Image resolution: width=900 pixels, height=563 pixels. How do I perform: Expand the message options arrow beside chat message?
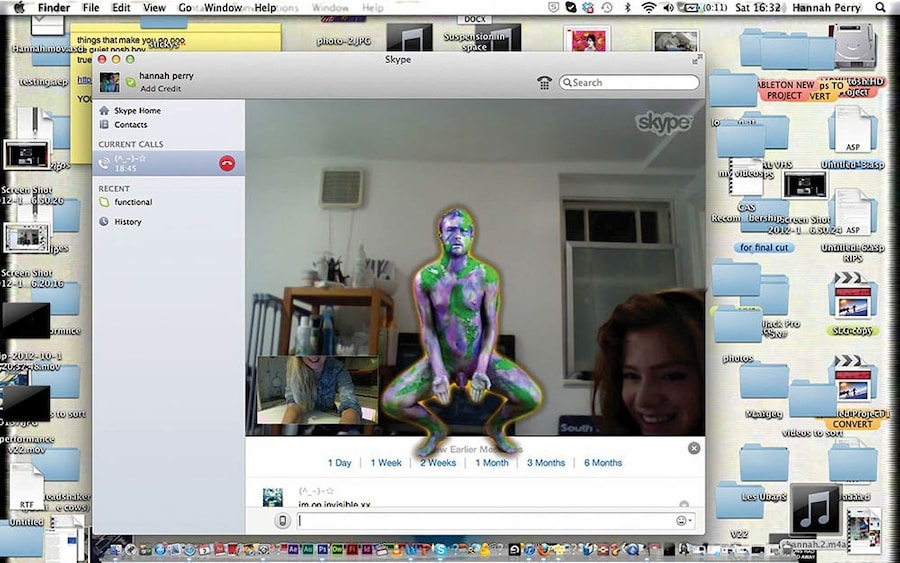(684, 504)
